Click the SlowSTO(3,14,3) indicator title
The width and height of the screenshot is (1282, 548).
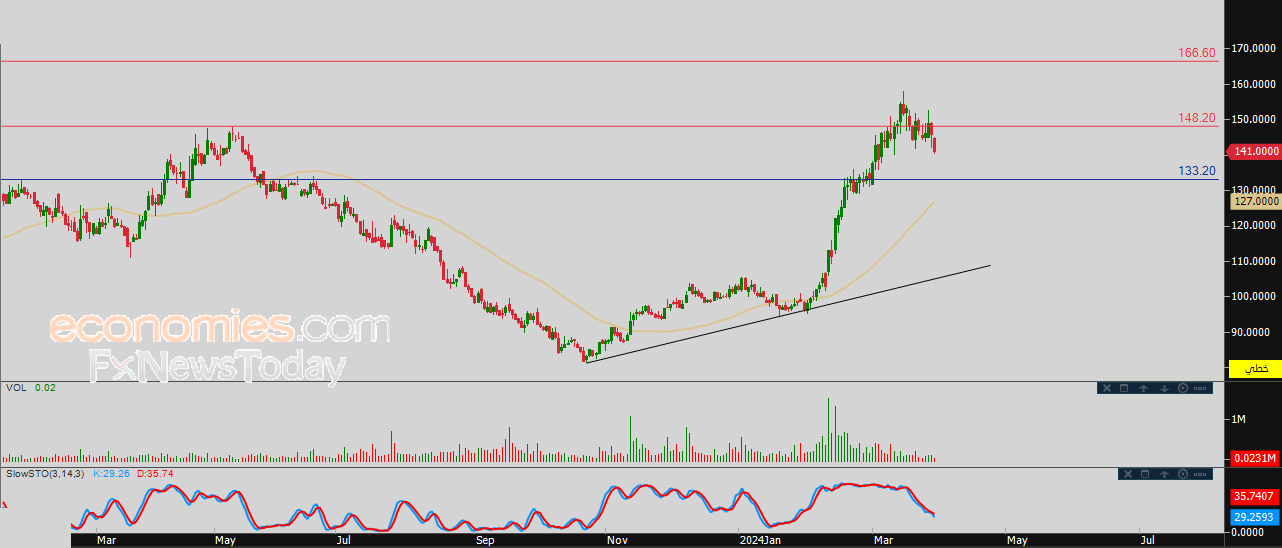pos(45,473)
